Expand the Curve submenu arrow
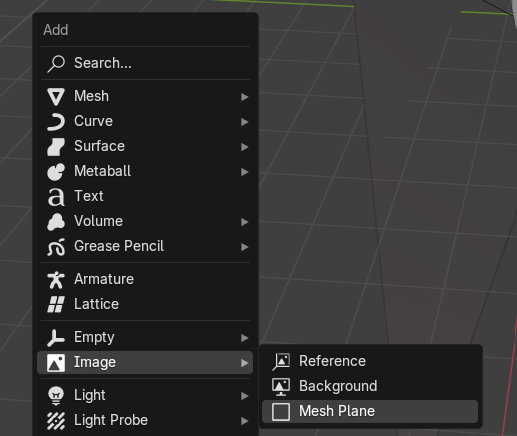The image size is (517, 436). 245,122
